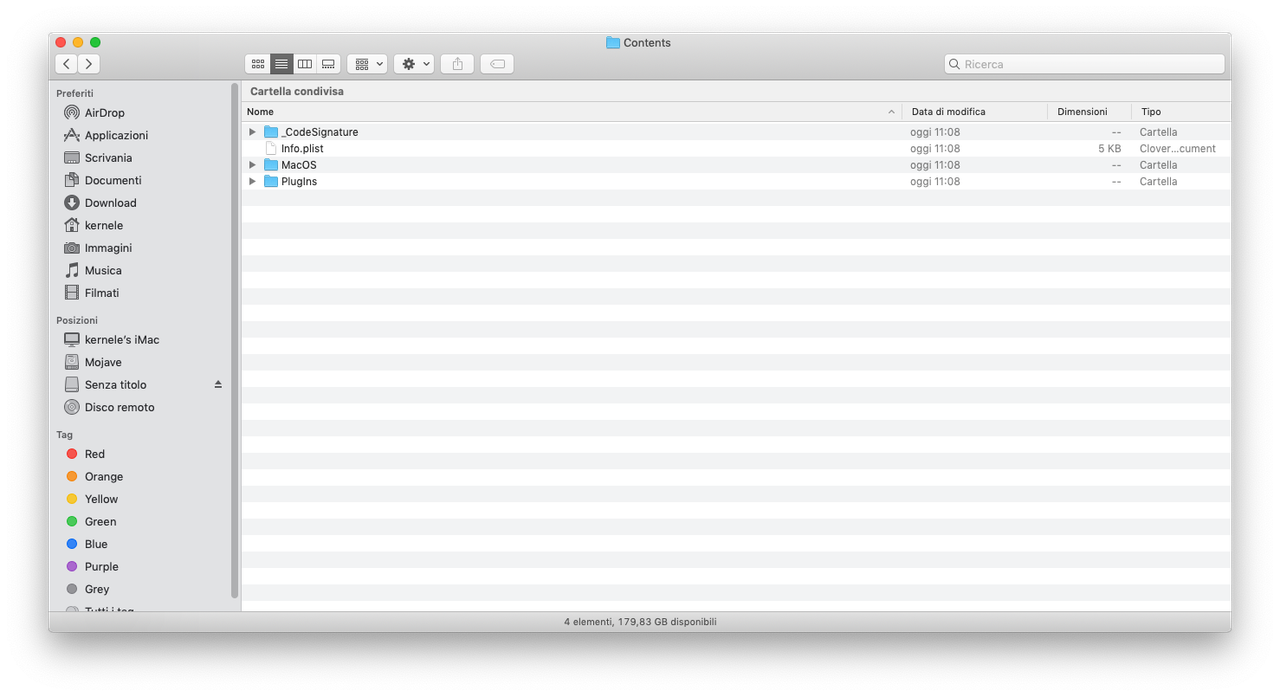Click the Clover...cument type cell
Viewport: 1280px width, 696px height.
pyautogui.click(x=1178, y=148)
